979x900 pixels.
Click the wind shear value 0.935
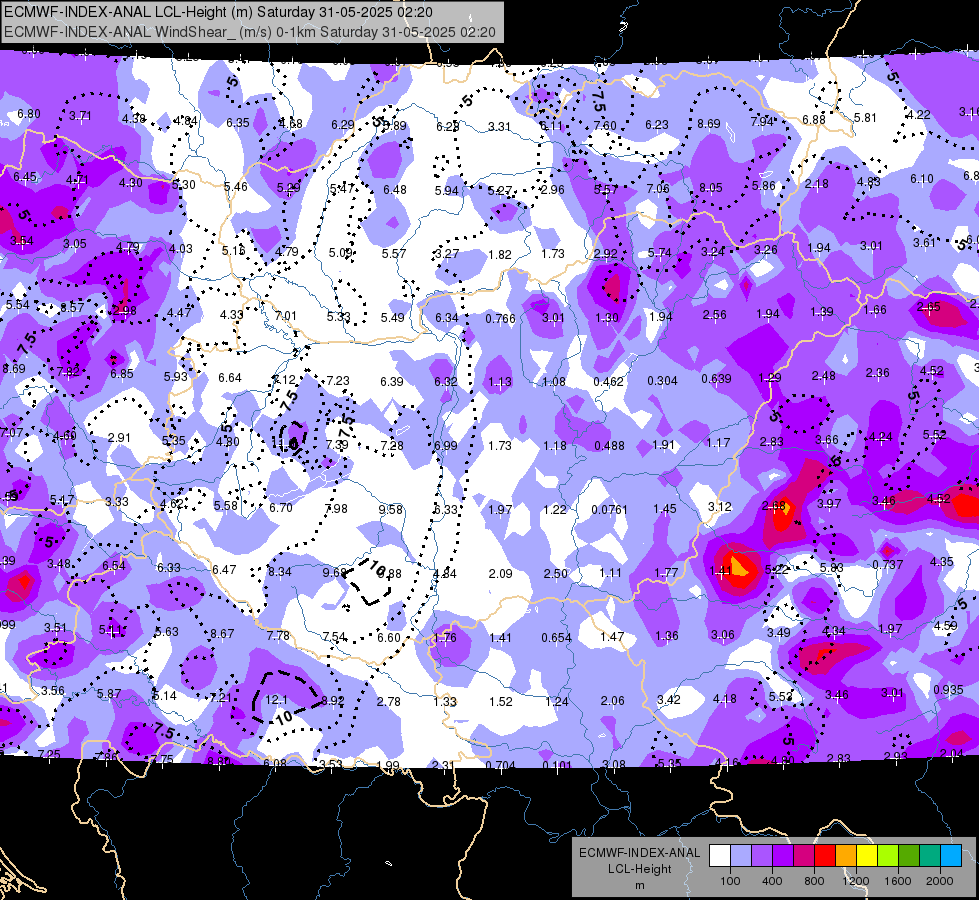tap(948, 690)
